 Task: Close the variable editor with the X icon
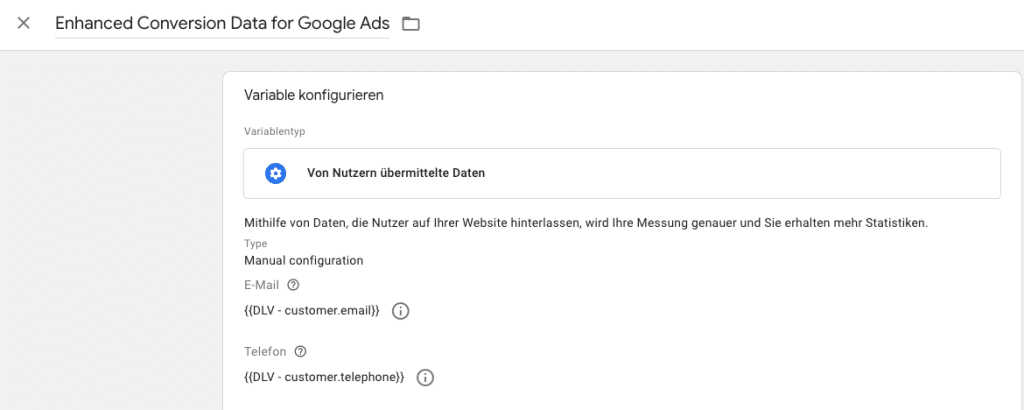click(x=24, y=23)
